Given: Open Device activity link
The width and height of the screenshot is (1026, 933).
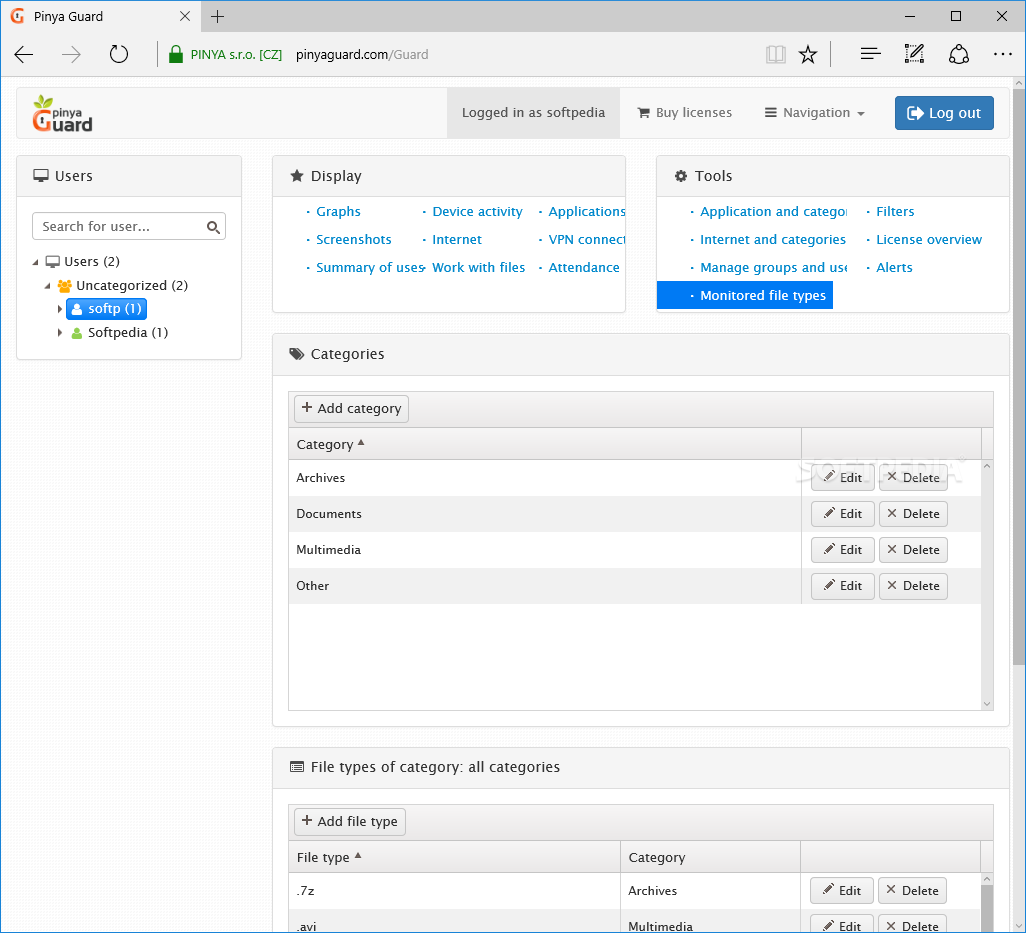Looking at the screenshot, I should (x=477, y=211).
